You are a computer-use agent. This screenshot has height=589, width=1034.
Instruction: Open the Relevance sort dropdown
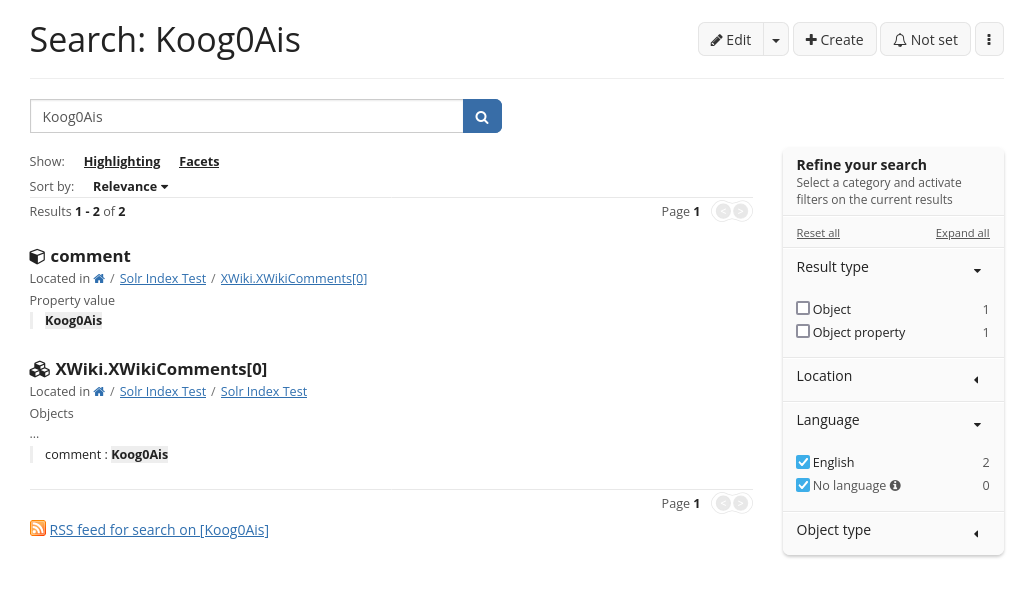tap(130, 187)
